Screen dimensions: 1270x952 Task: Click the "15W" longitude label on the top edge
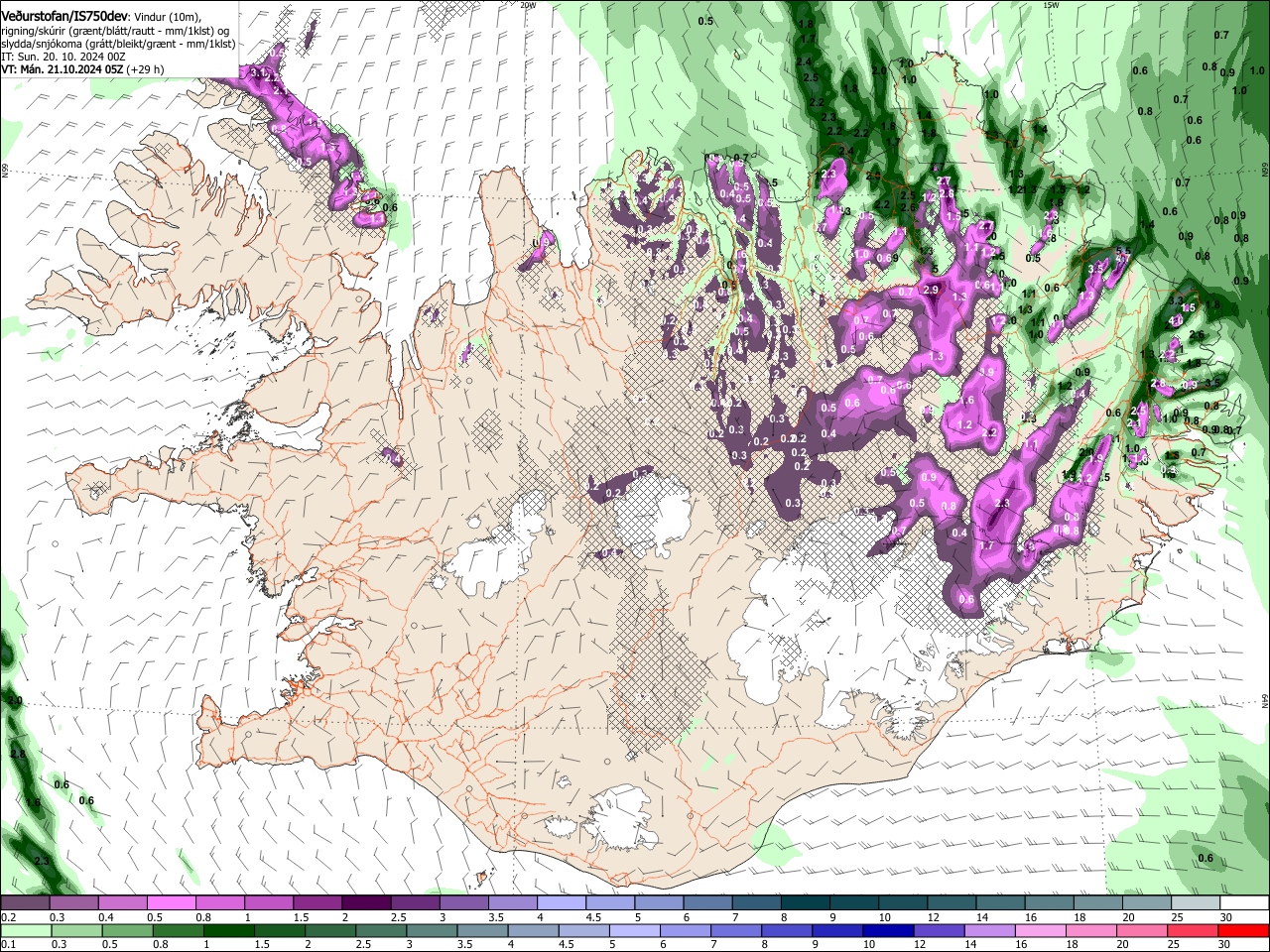(x=1051, y=5)
